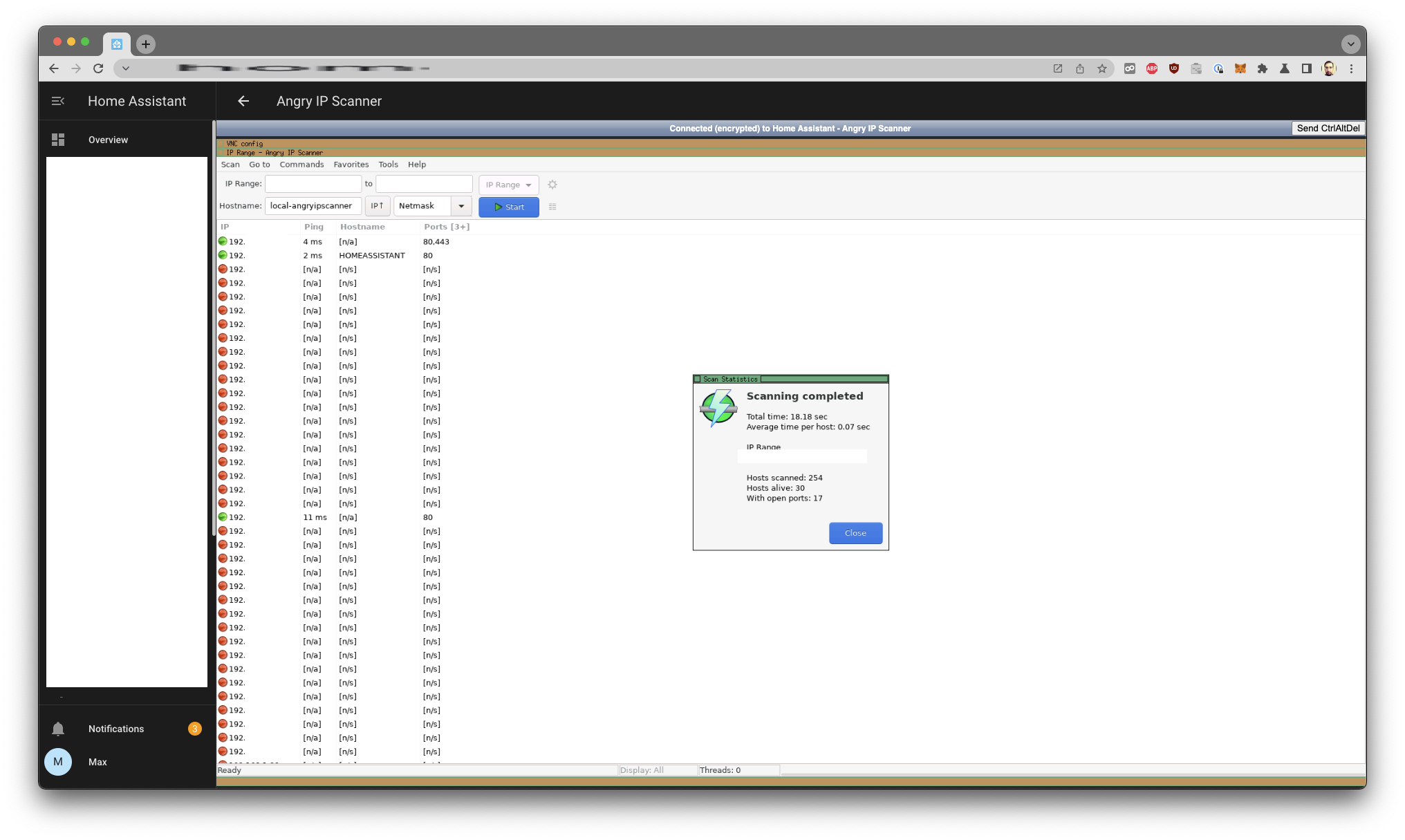Click the back arrow beside Angry IP Scanner
The width and height of the screenshot is (1405, 840).
tap(243, 101)
